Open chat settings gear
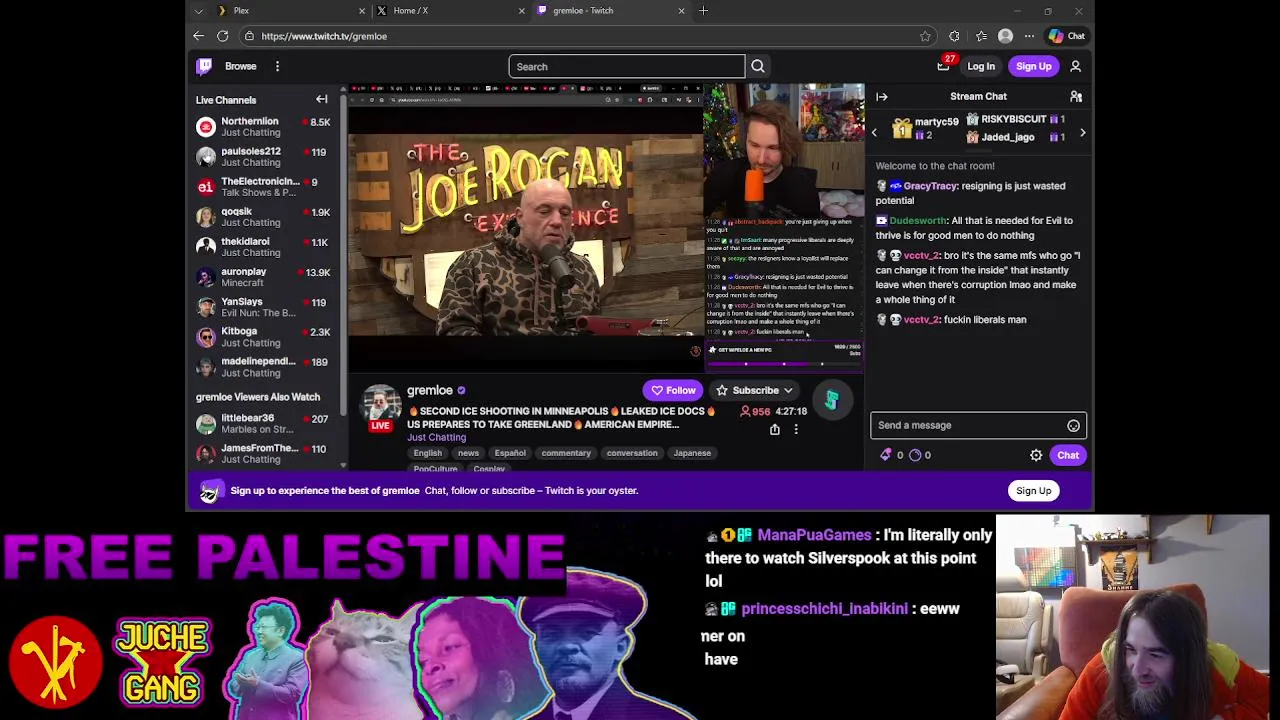This screenshot has width=1280, height=720. (1036, 455)
